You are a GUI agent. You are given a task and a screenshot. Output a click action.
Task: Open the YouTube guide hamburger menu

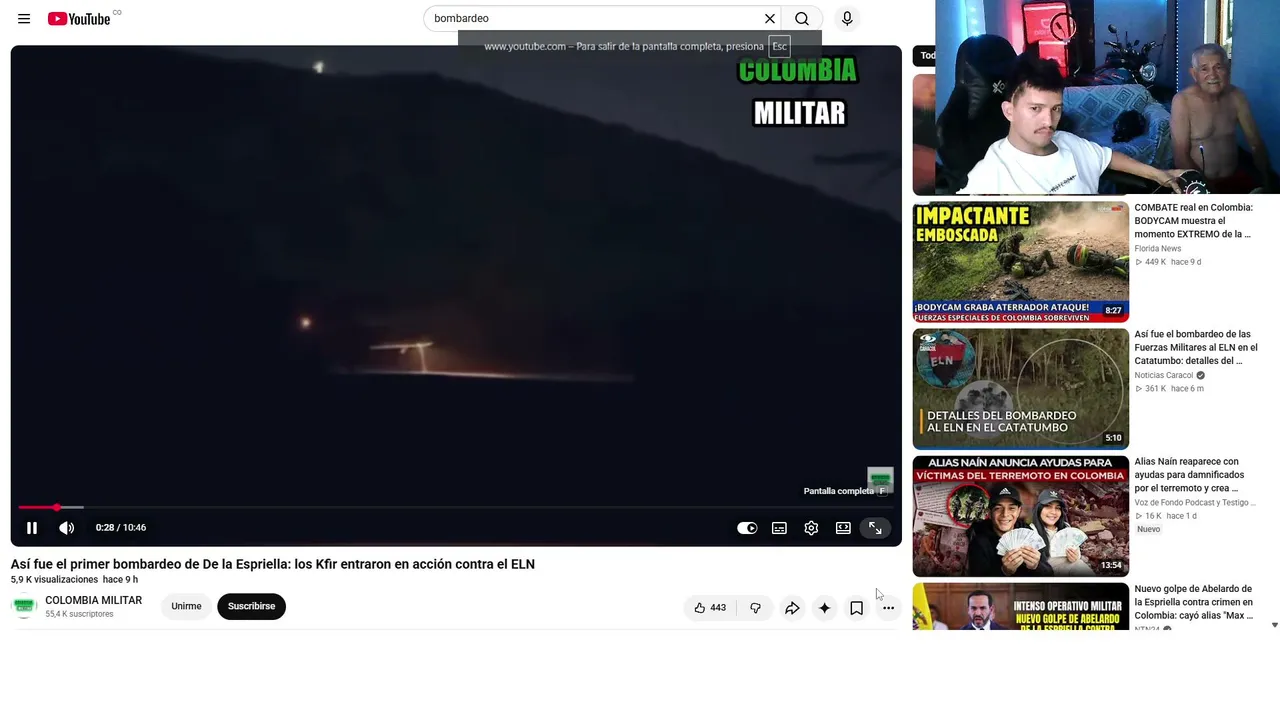click(x=24, y=19)
